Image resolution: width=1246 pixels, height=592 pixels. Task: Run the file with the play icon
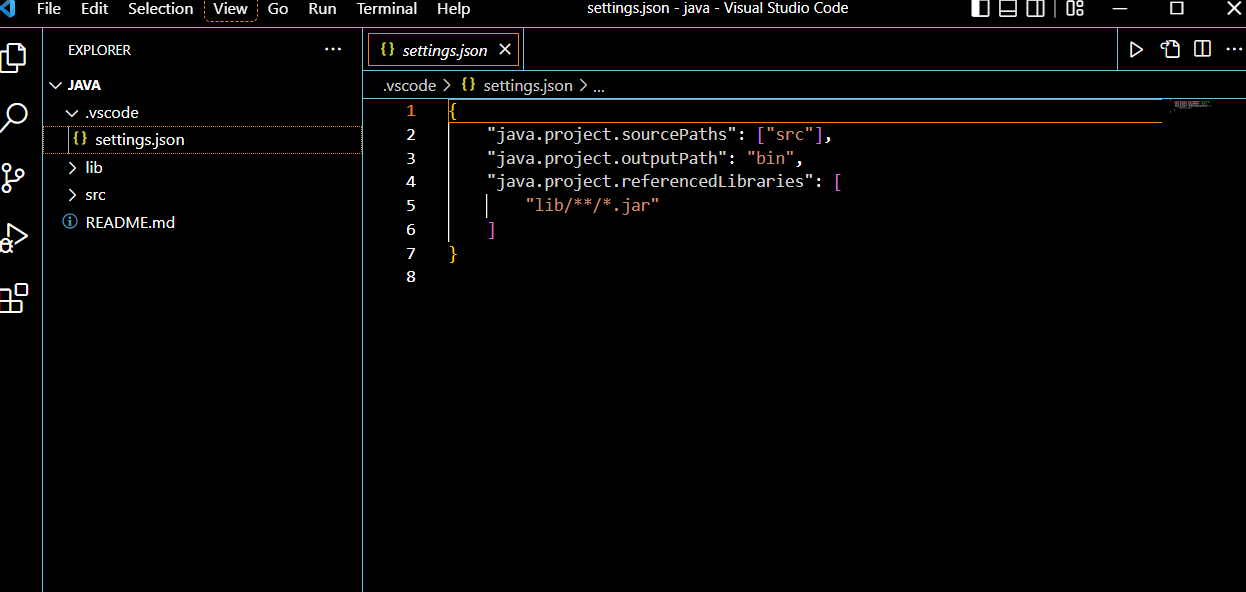click(1136, 49)
